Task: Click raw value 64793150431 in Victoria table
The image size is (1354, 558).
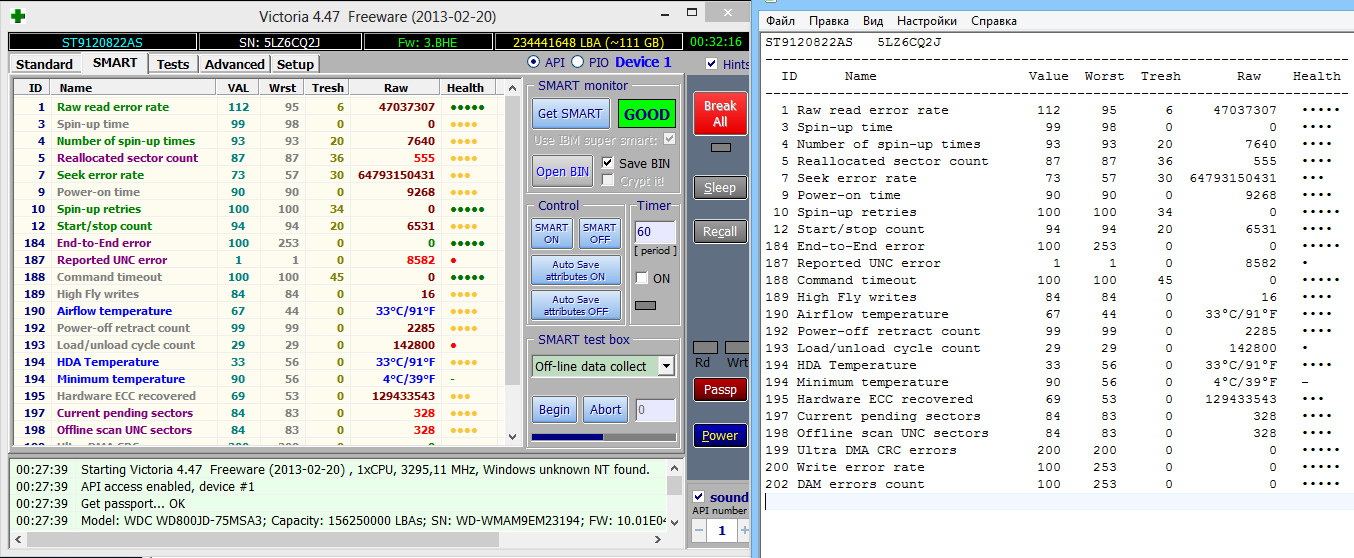Action: (396, 175)
